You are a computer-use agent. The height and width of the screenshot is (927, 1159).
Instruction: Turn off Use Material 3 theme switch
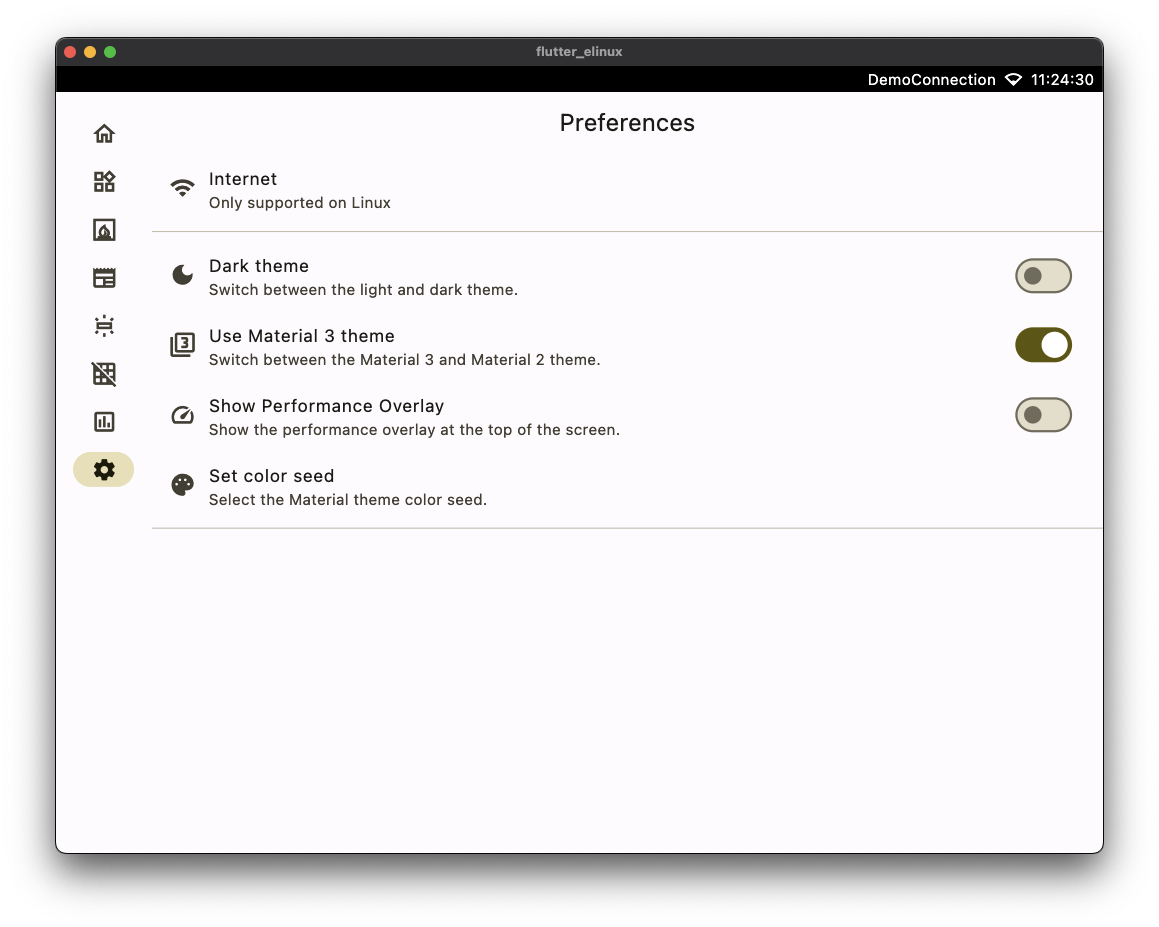click(x=1043, y=345)
